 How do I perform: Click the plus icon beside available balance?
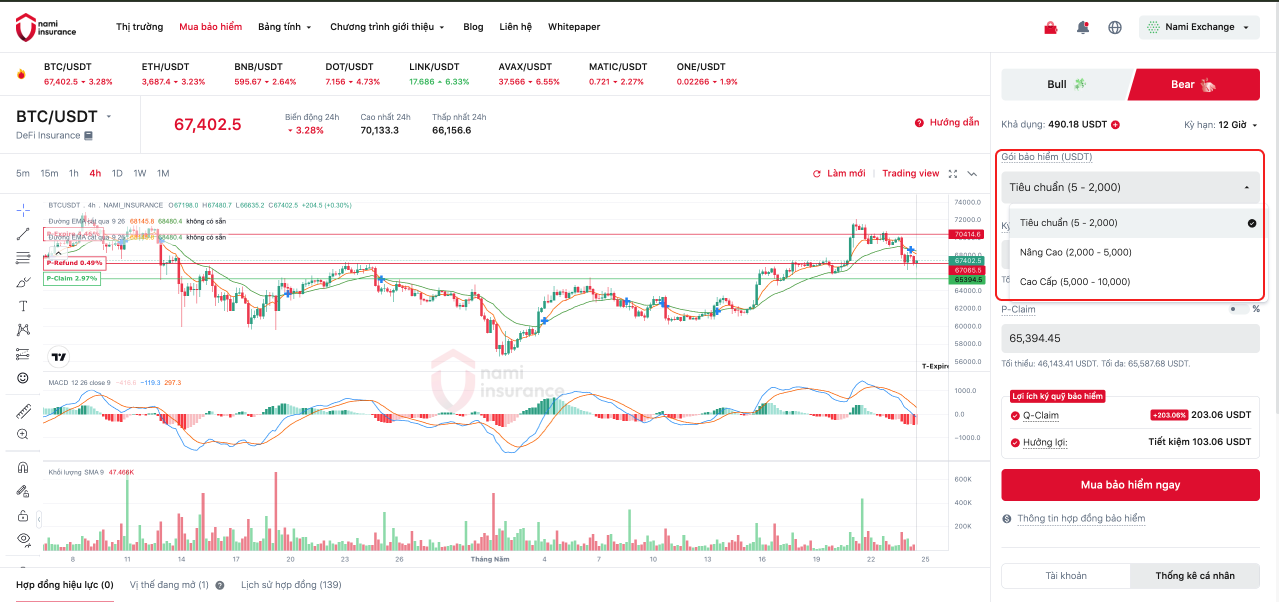(1115, 125)
